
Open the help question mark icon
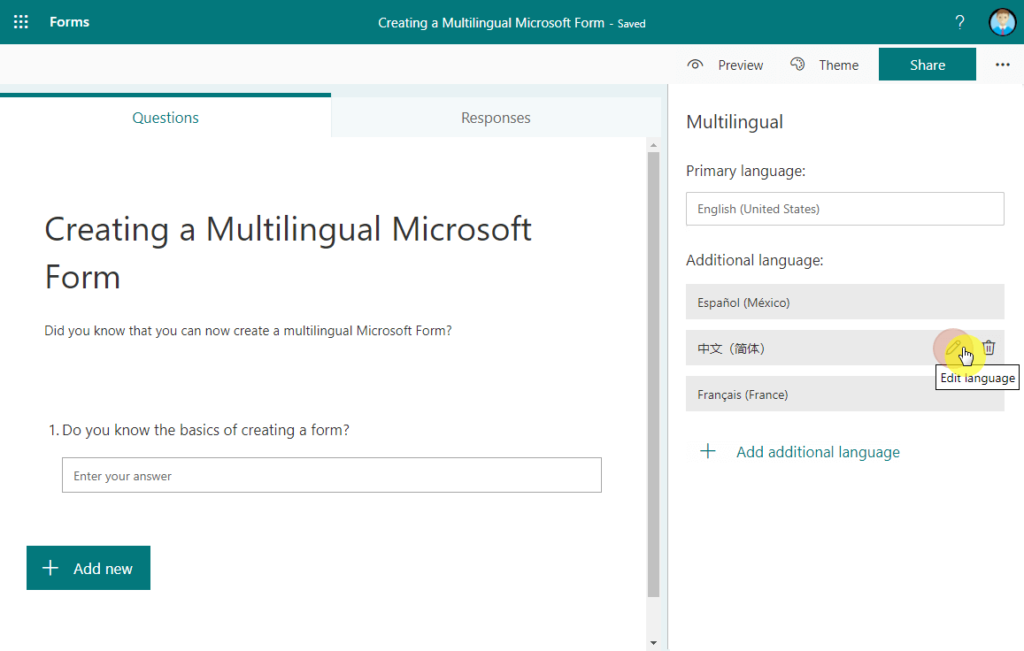pos(959,22)
